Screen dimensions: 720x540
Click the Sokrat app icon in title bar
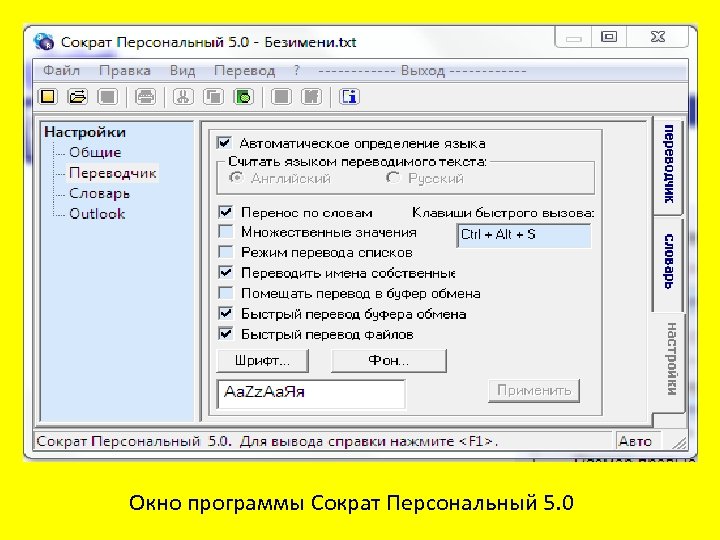pos(44,41)
